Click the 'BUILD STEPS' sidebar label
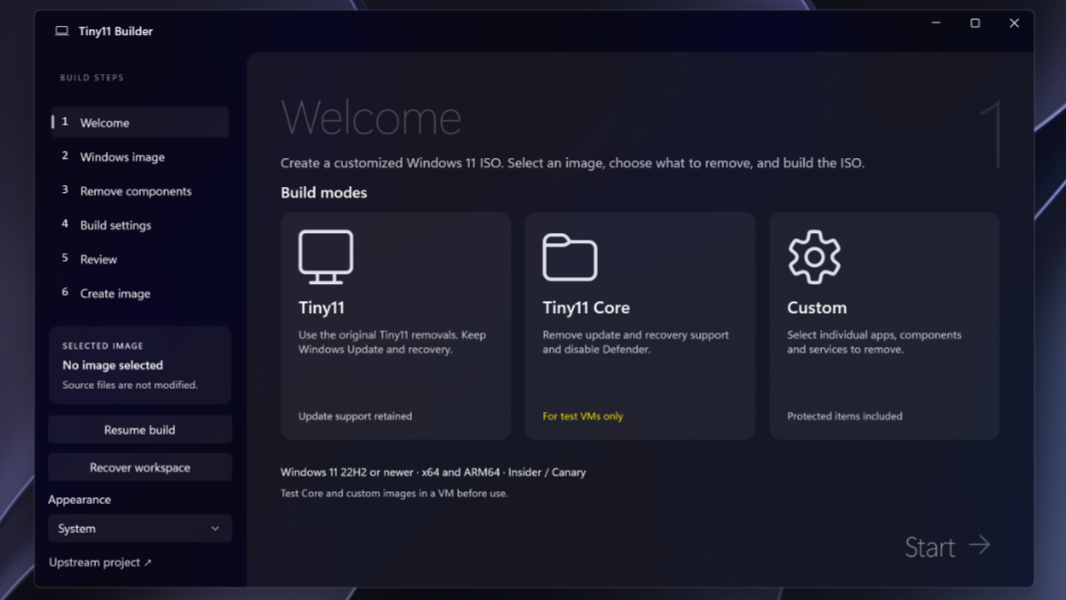1066x600 pixels. pyautogui.click(x=92, y=77)
